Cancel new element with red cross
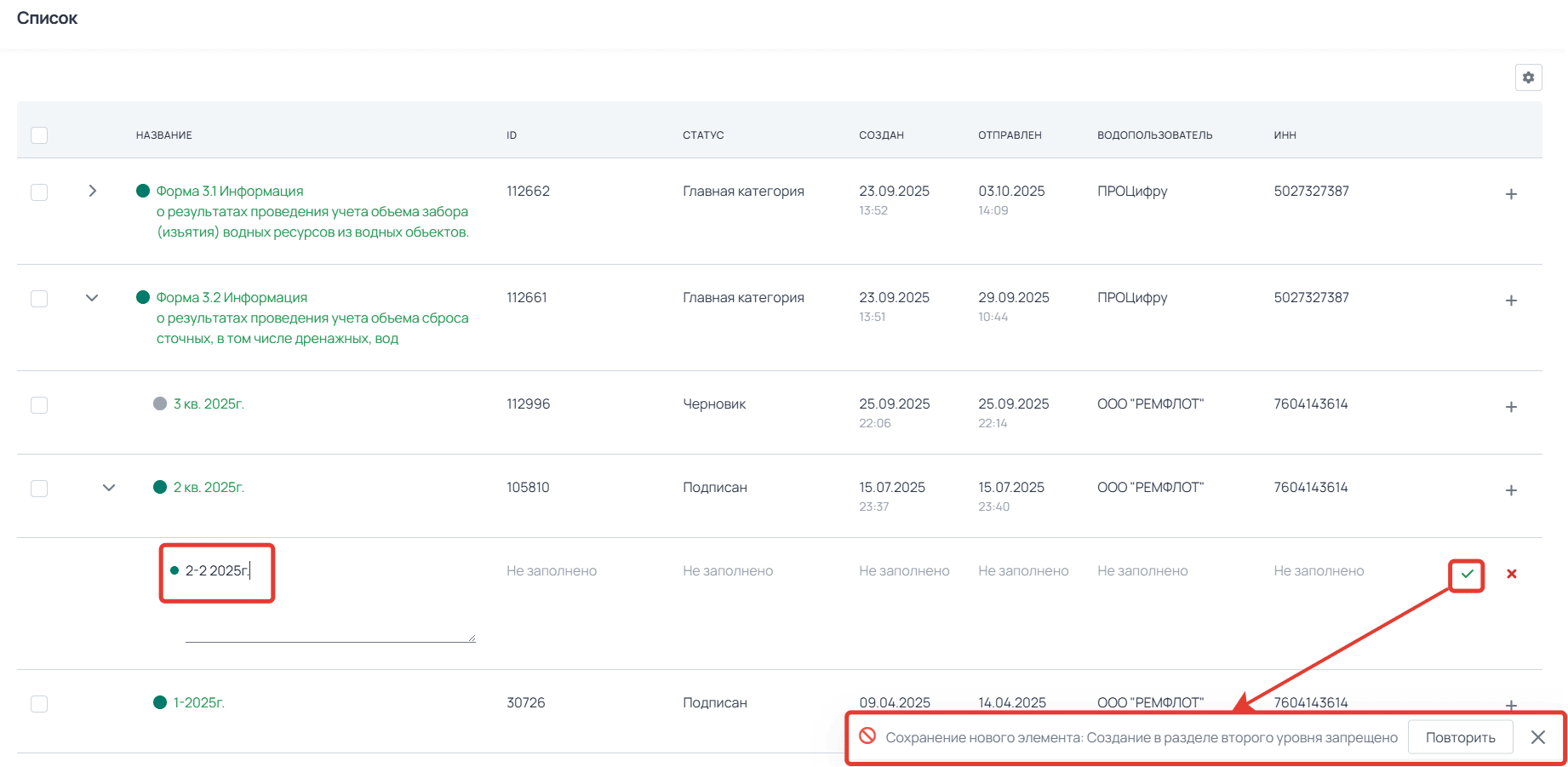1568x767 pixels. click(x=1511, y=574)
